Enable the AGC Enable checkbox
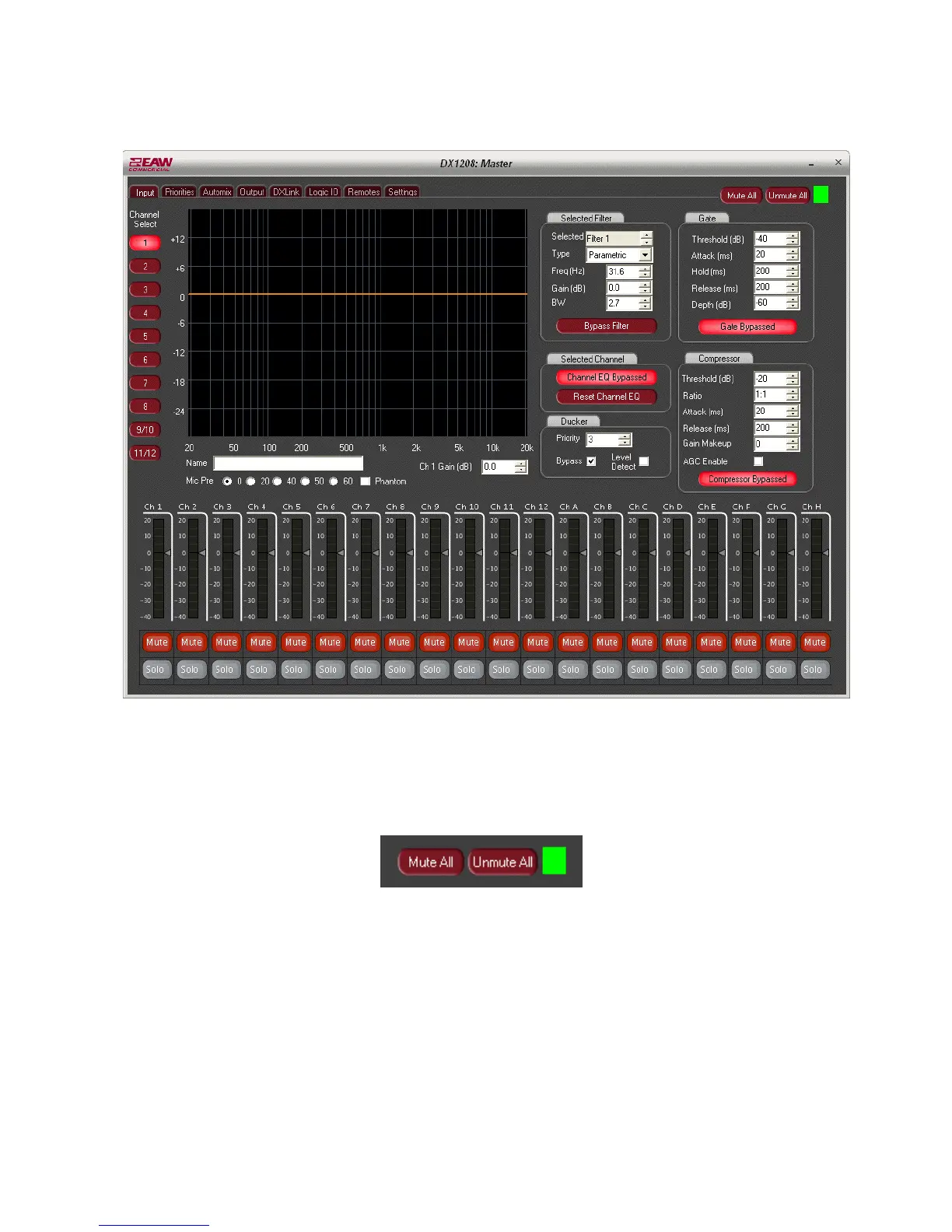This screenshot has height=1232, width=952. [x=758, y=461]
